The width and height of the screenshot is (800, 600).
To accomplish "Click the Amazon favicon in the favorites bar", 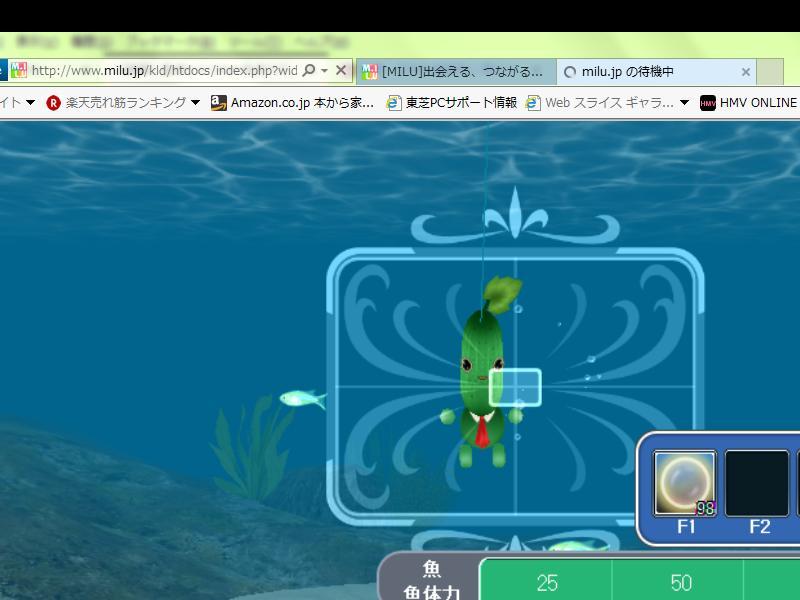I will [x=218, y=103].
